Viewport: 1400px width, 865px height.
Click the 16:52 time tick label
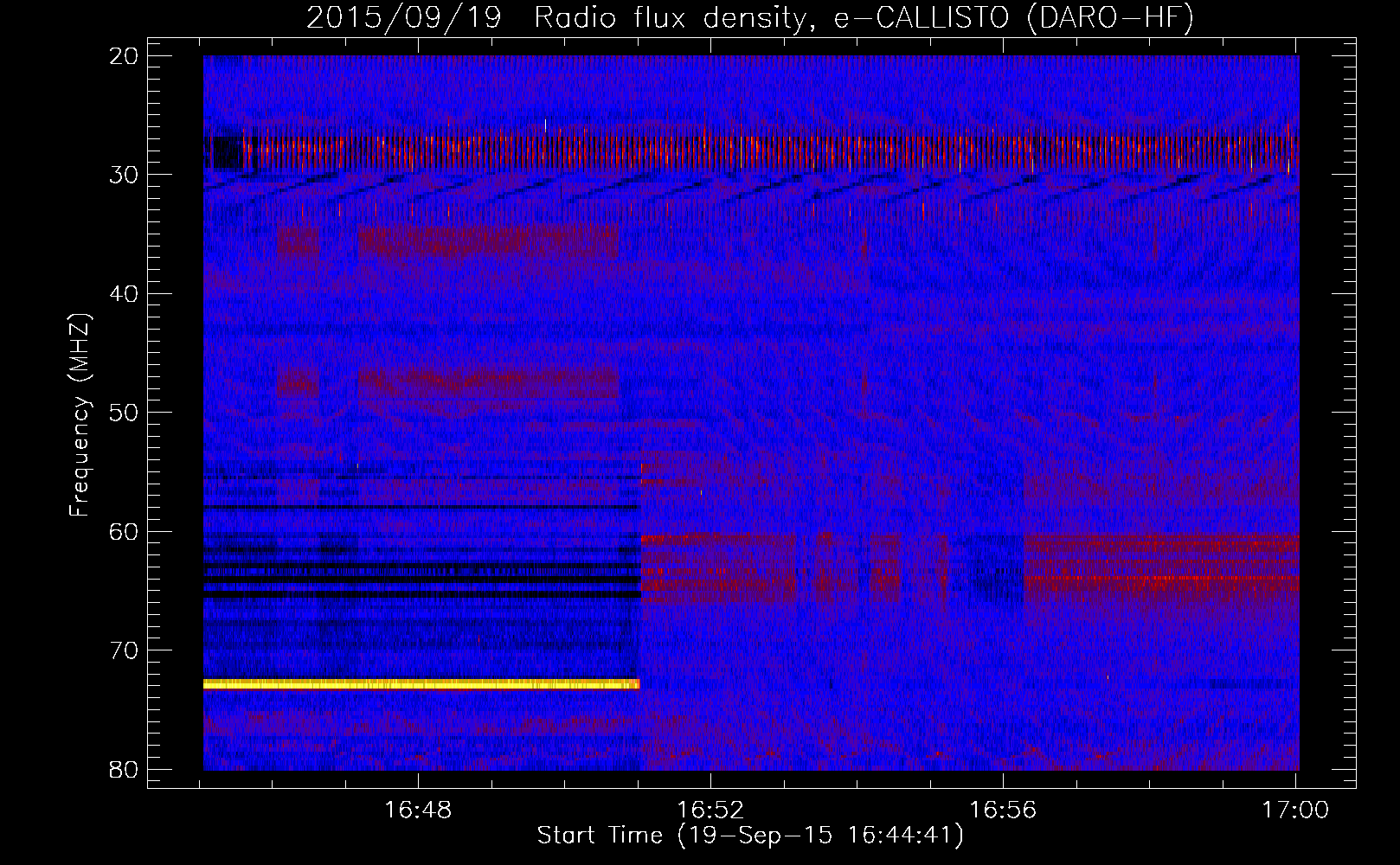click(710, 810)
